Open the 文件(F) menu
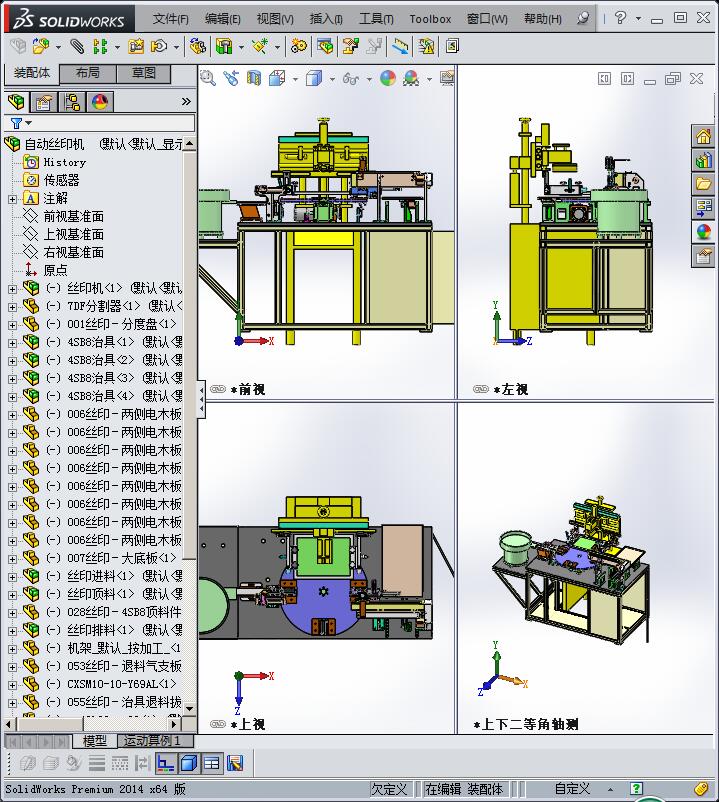This screenshot has height=802, width=719. [170, 19]
